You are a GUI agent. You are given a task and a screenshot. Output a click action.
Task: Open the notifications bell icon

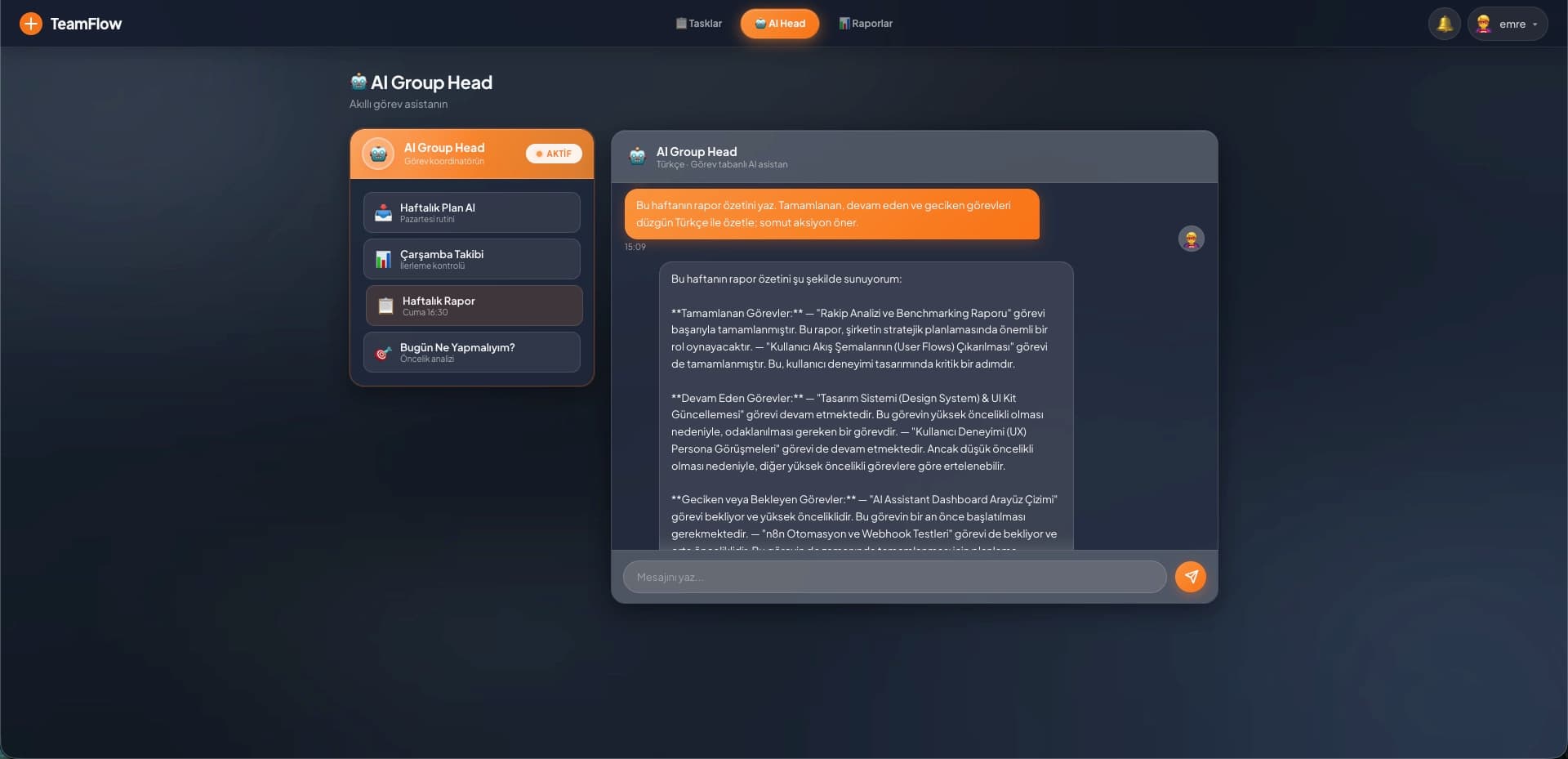(1445, 24)
